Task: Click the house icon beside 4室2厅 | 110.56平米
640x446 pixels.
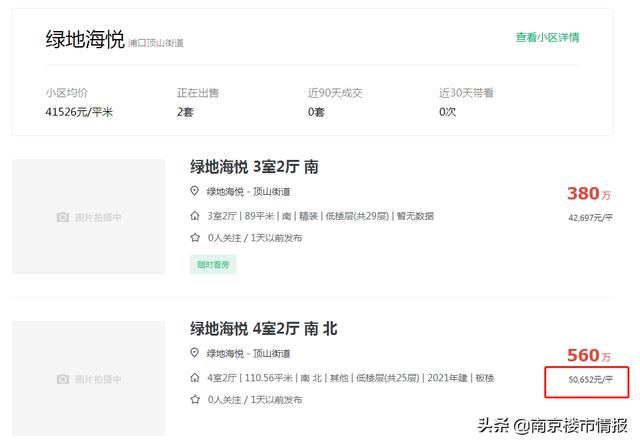Action: click(195, 377)
